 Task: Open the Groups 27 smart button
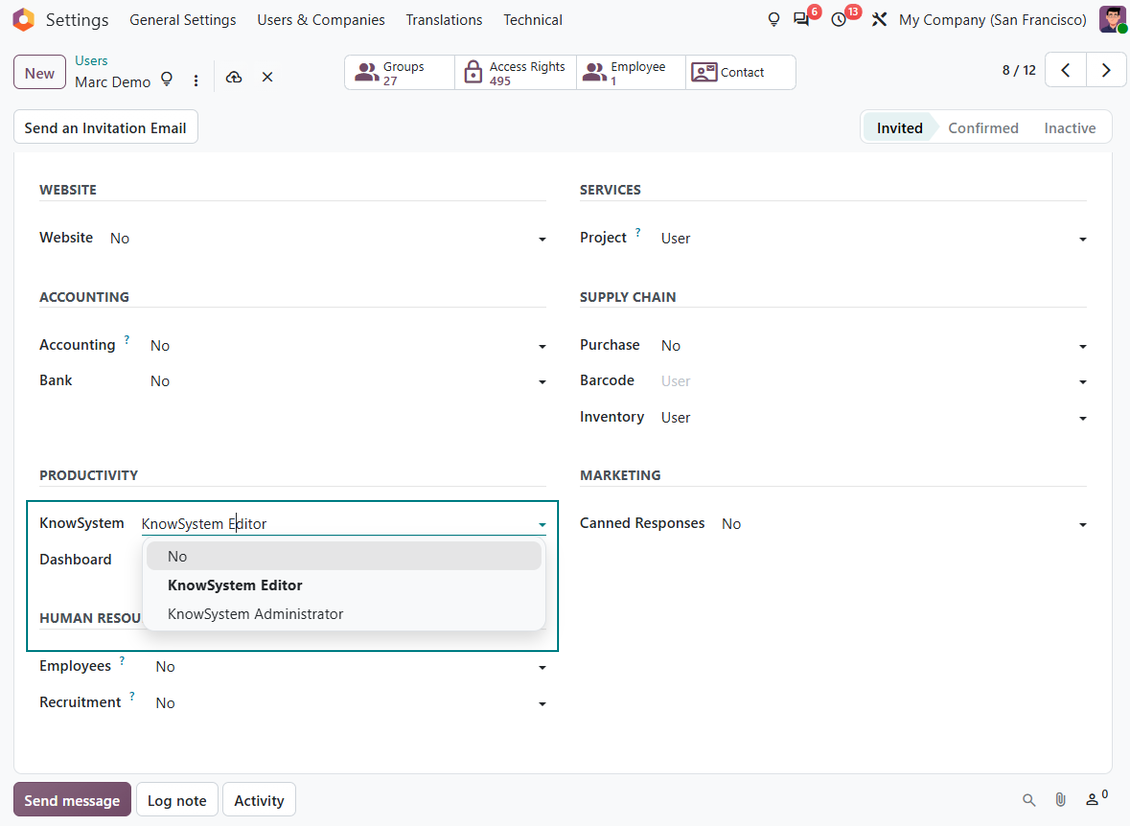pyautogui.click(x=399, y=72)
